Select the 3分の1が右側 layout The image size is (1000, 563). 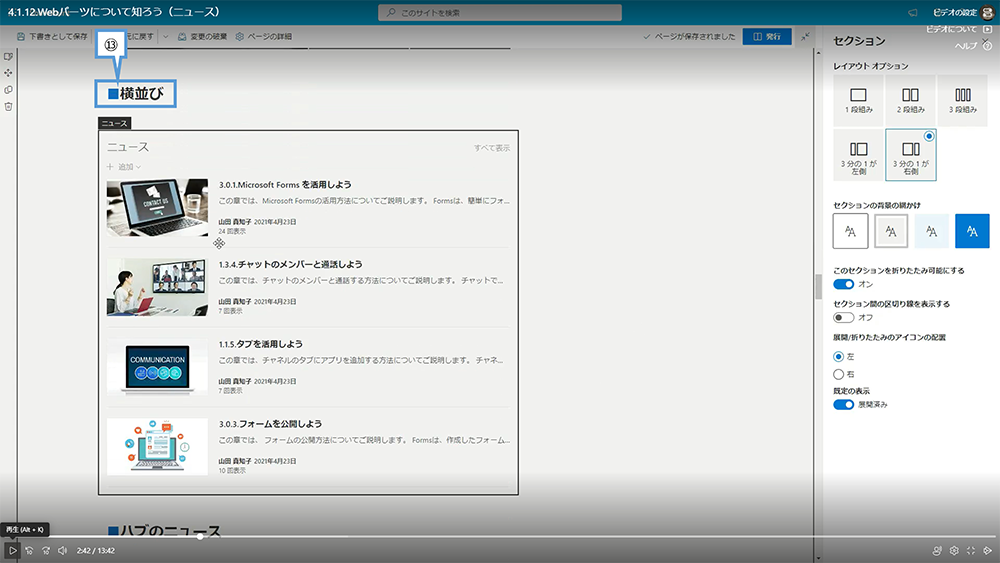[911, 155]
